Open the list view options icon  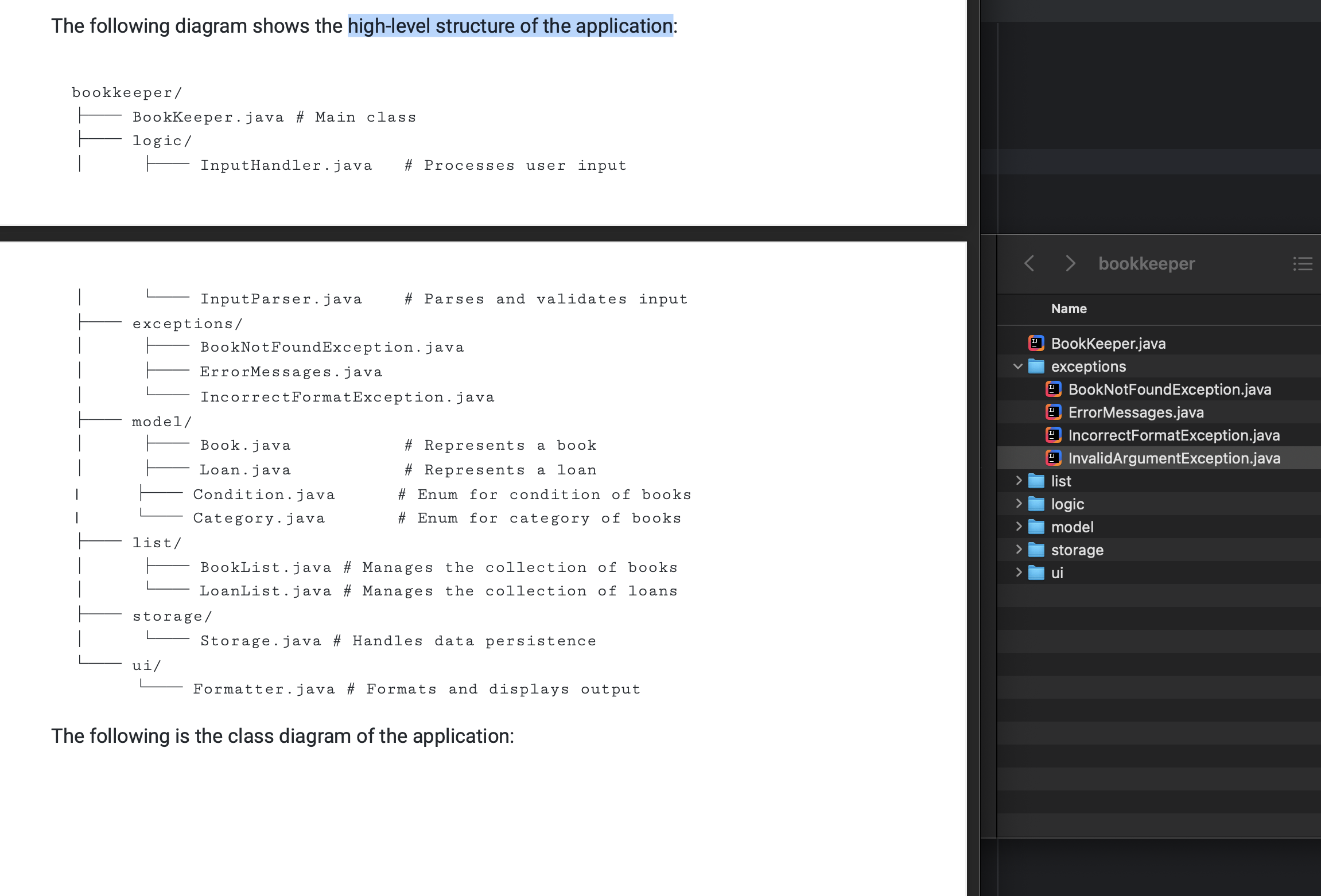[x=1302, y=264]
